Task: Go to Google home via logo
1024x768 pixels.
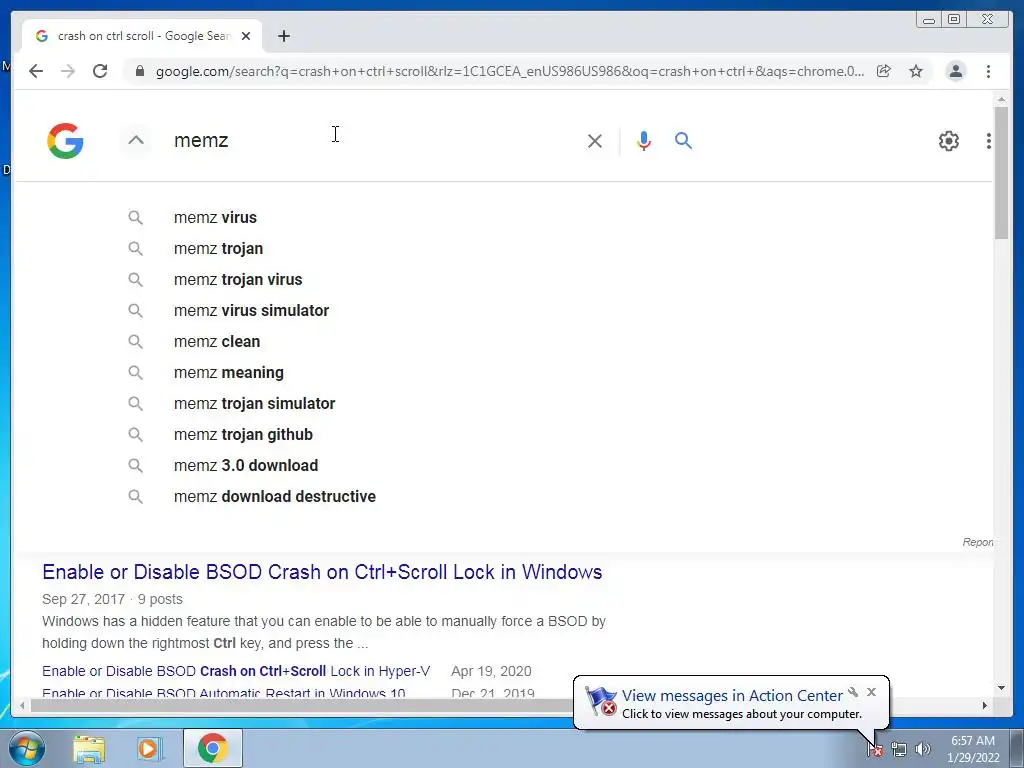Action: (65, 140)
